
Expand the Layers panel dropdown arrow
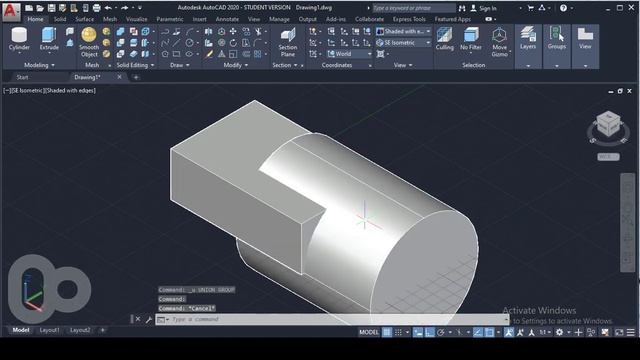[x=528, y=66]
